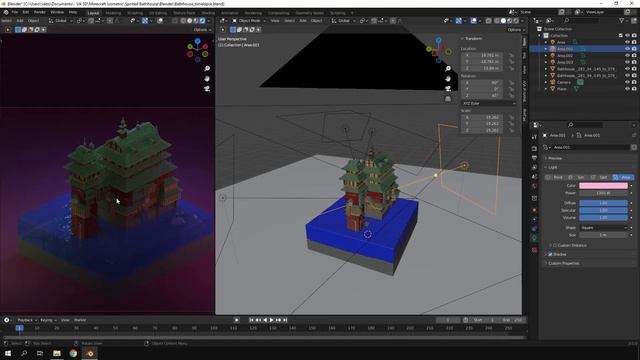Open the Output properties tab icon

click(534, 158)
